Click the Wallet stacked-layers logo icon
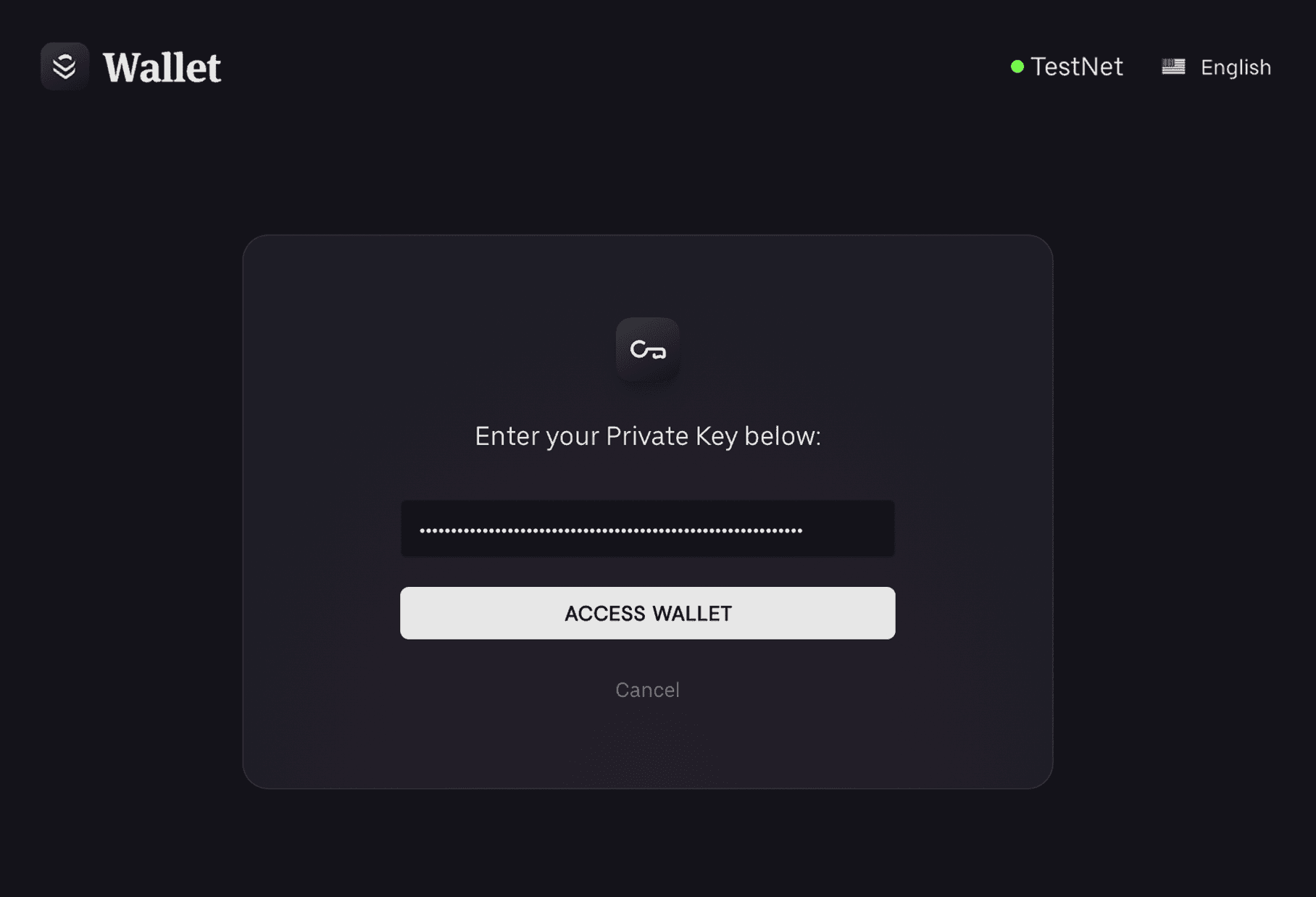 coord(64,67)
